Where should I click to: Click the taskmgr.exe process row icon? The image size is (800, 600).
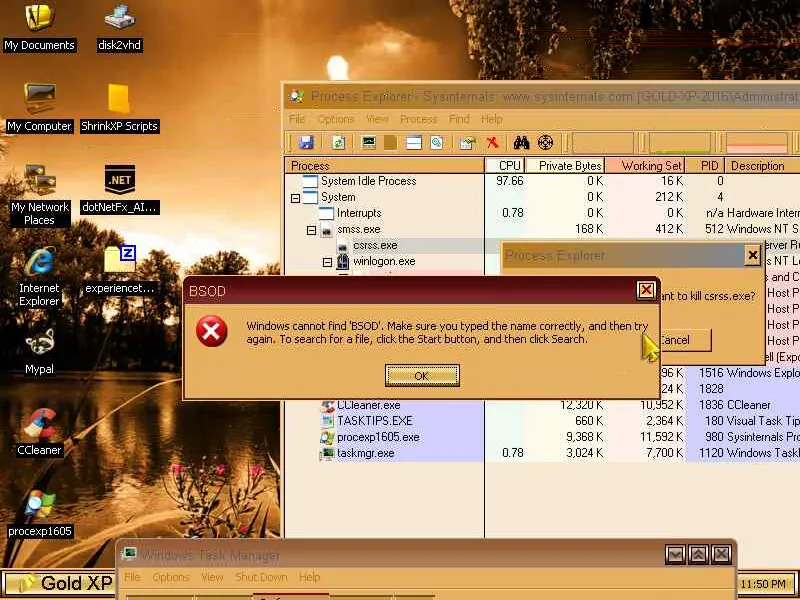[327, 453]
